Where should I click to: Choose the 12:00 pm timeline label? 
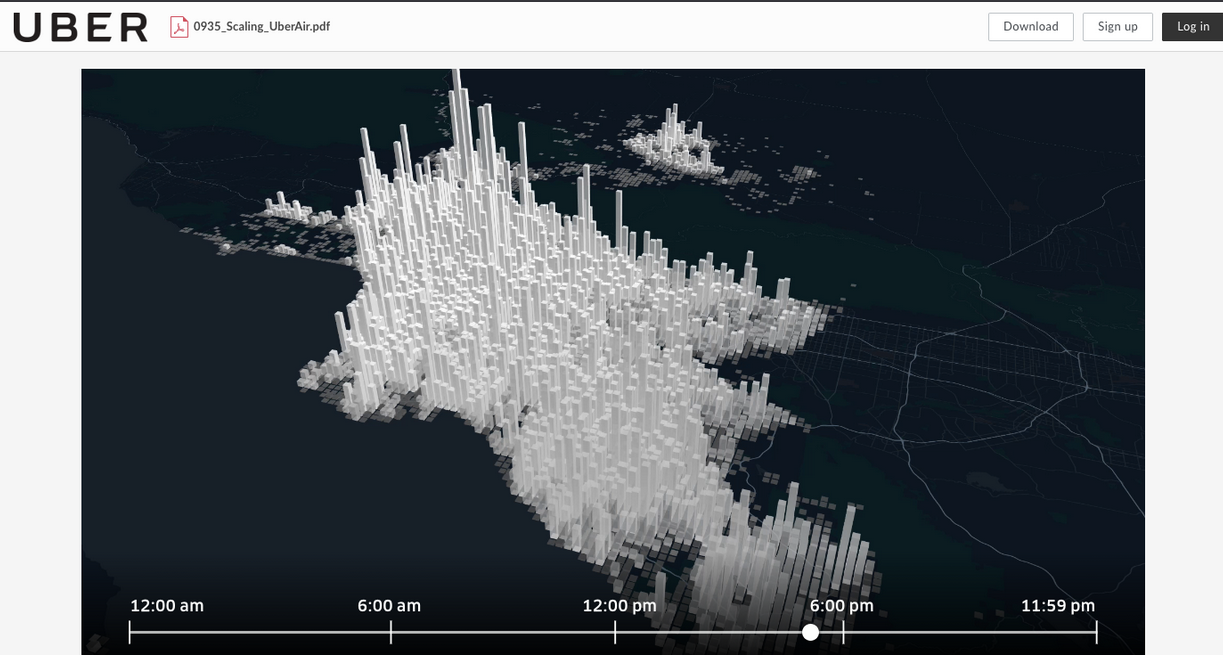tap(619, 606)
